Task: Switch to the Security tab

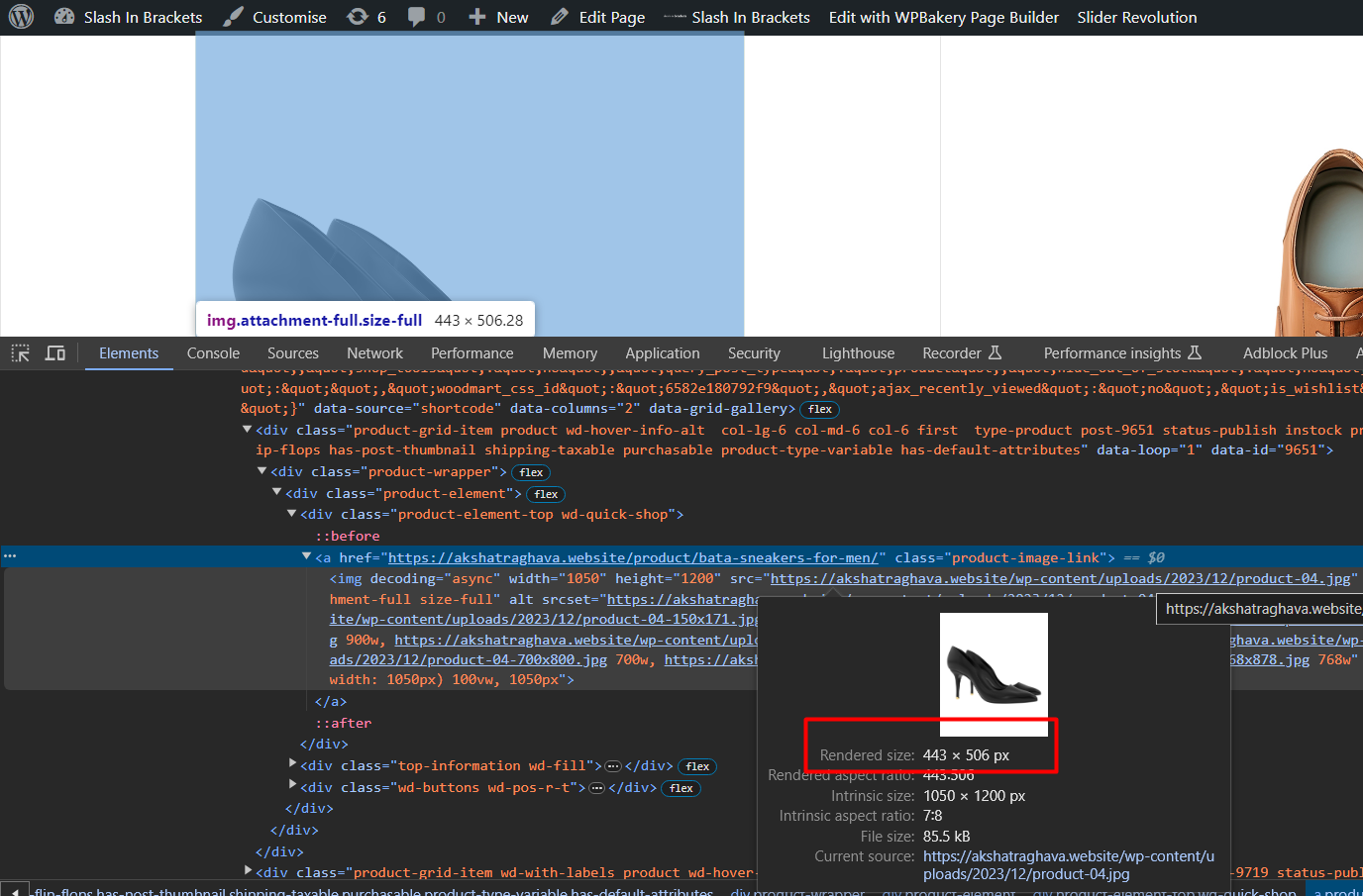Action: tap(754, 353)
